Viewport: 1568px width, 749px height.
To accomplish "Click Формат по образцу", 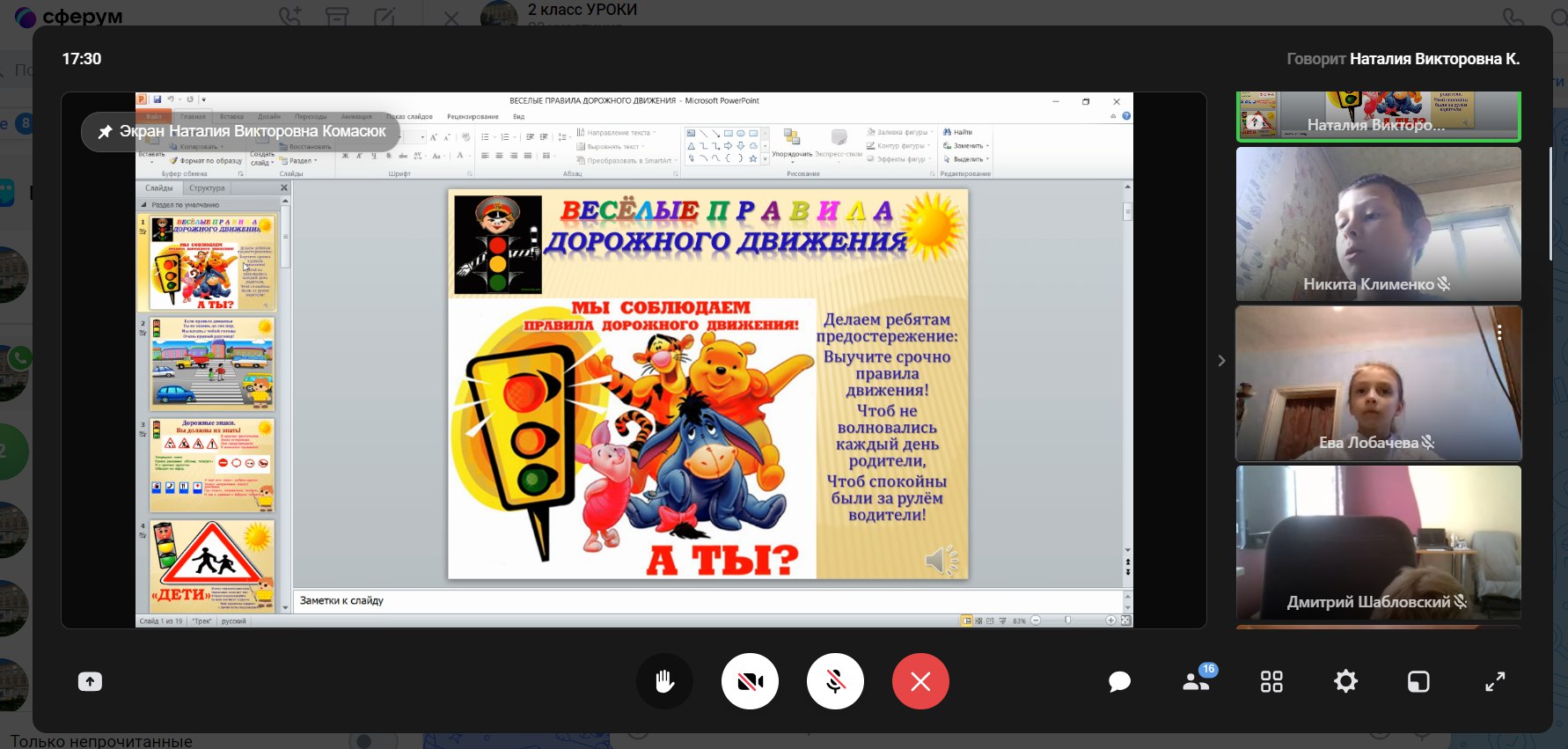I will click(206, 161).
